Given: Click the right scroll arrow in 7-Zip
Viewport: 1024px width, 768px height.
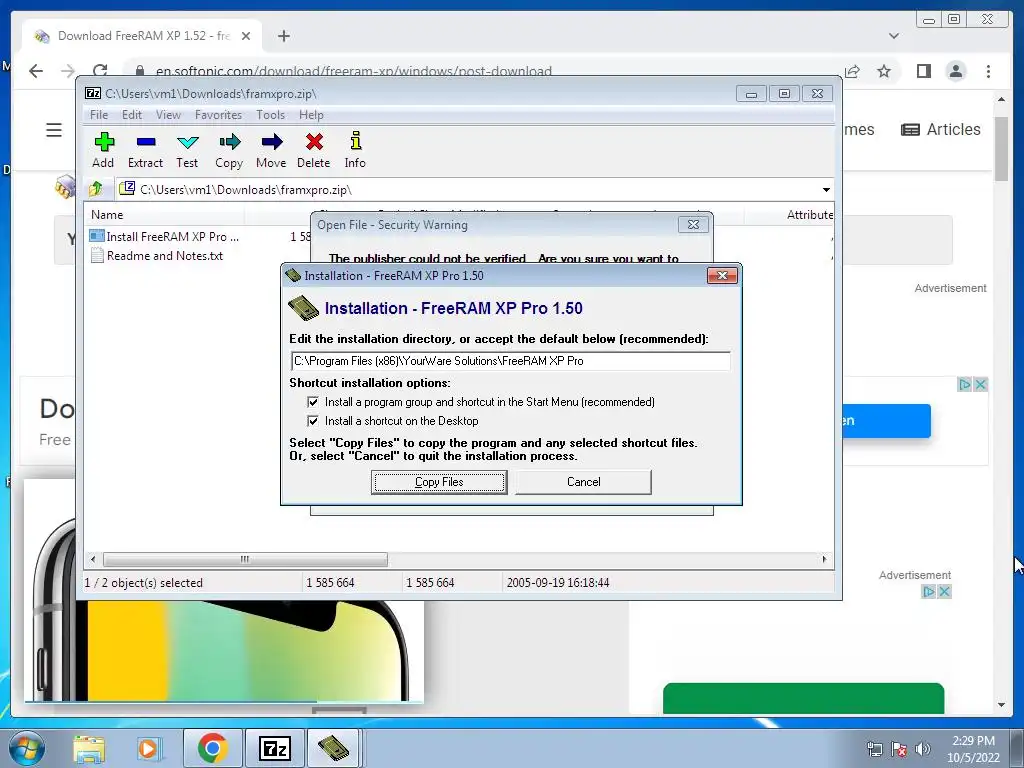Looking at the screenshot, I should click(x=824, y=559).
